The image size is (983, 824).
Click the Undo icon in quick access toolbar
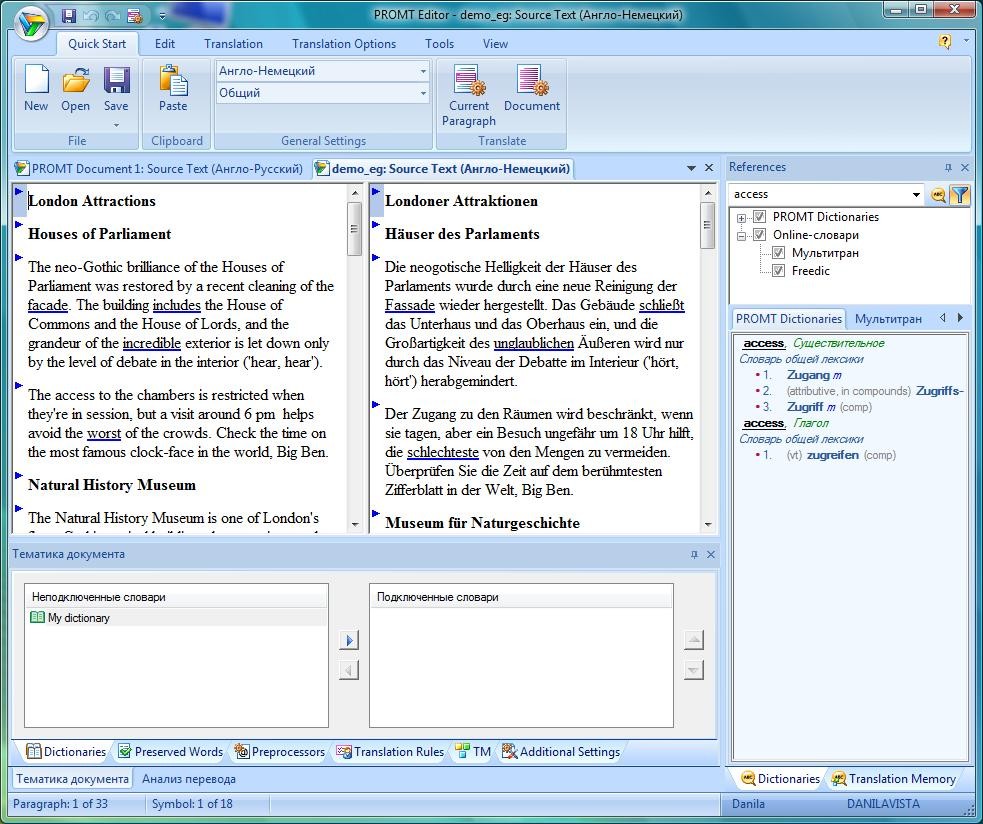(91, 15)
